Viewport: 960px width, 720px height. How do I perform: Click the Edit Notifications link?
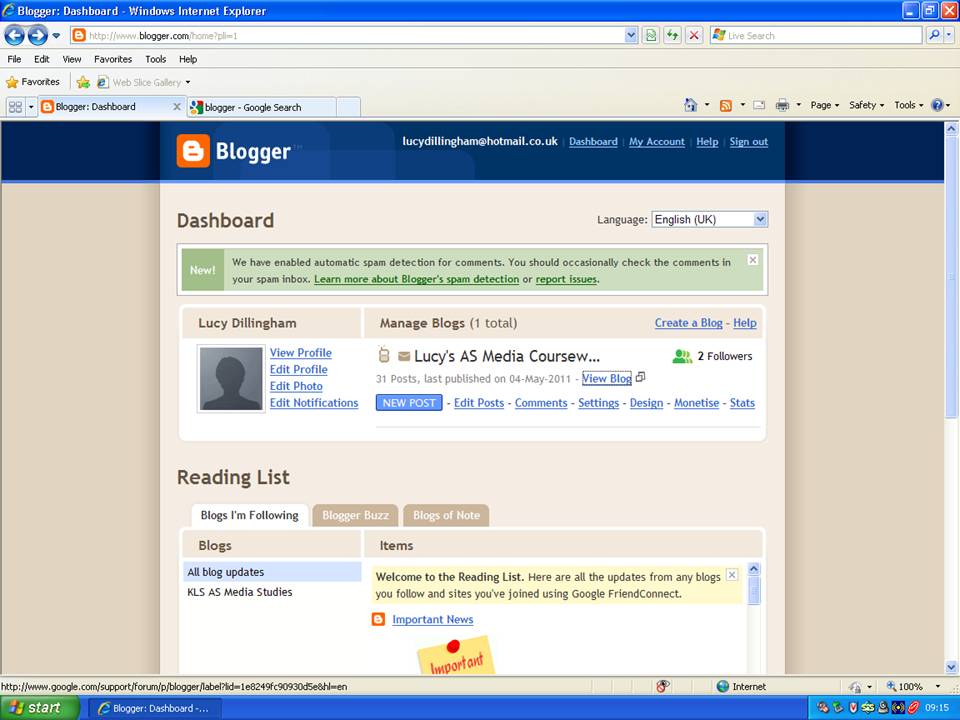point(314,403)
